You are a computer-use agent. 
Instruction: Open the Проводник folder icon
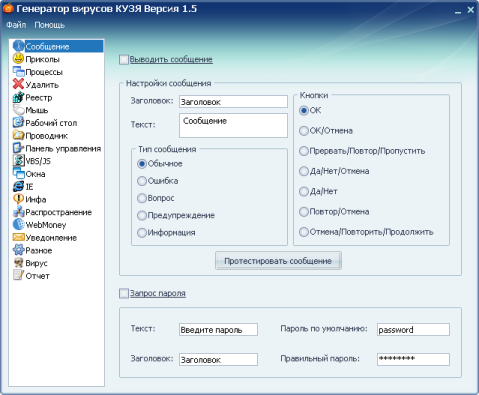(18, 135)
